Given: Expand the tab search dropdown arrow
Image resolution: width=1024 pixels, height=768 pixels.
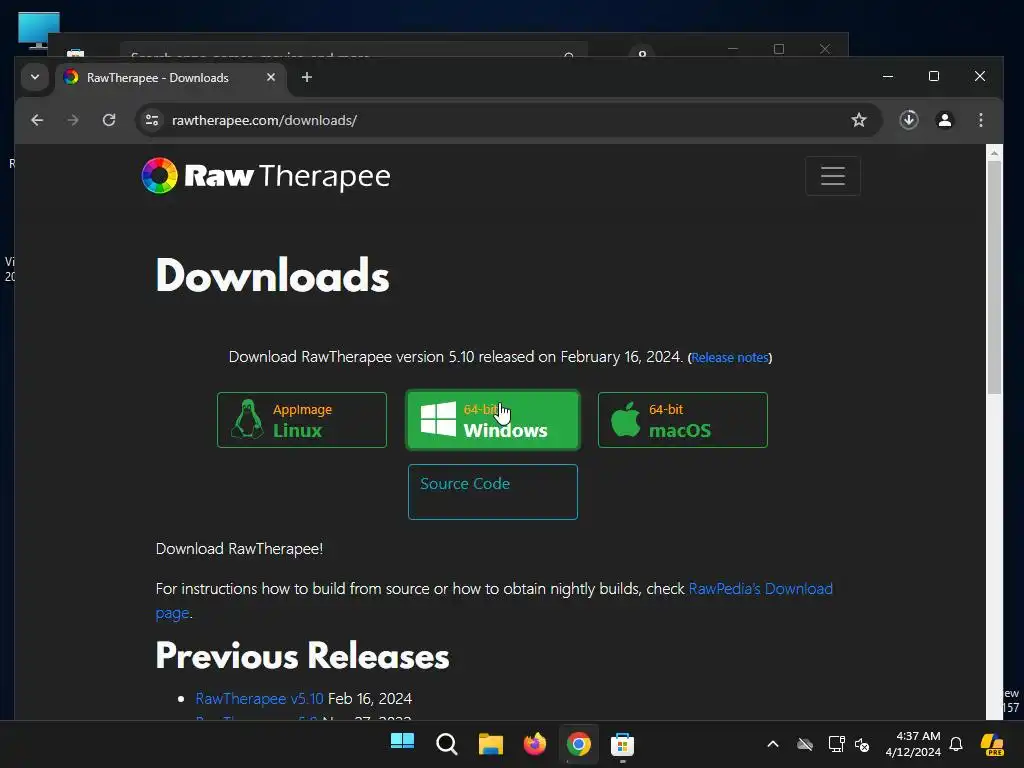Looking at the screenshot, I should click(x=35, y=77).
